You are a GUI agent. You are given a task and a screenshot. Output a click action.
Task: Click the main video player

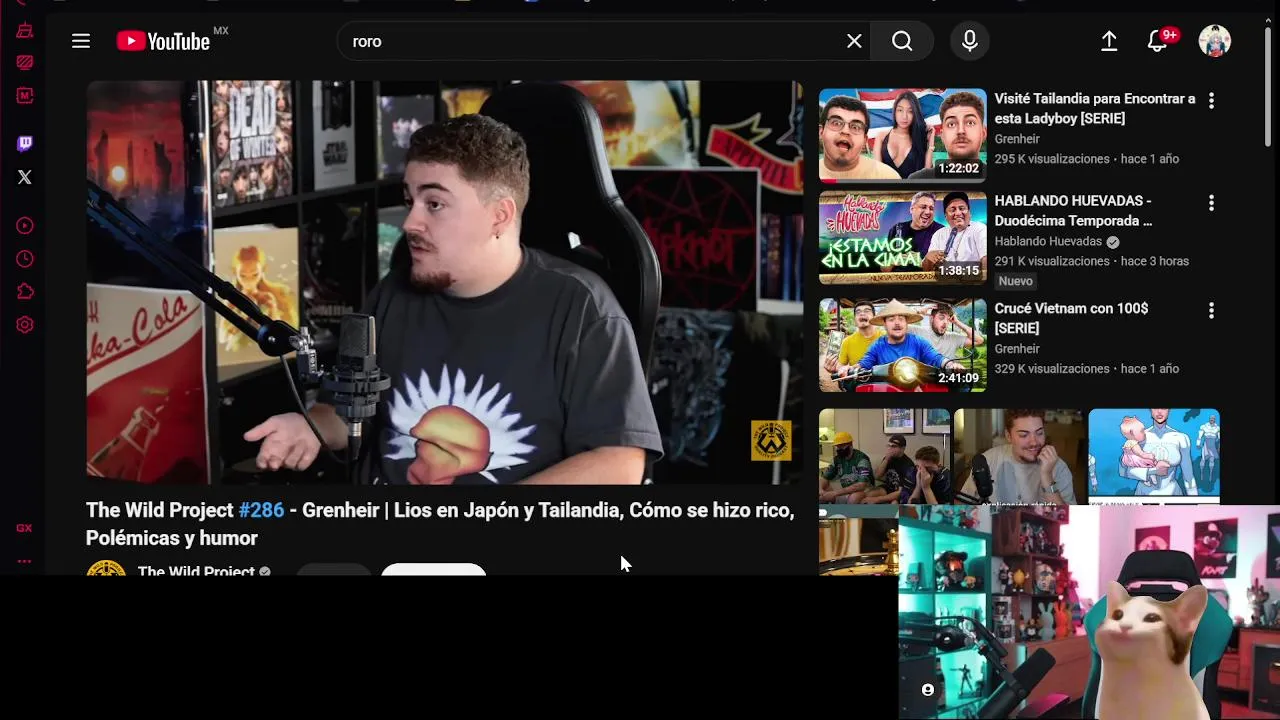coord(444,282)
